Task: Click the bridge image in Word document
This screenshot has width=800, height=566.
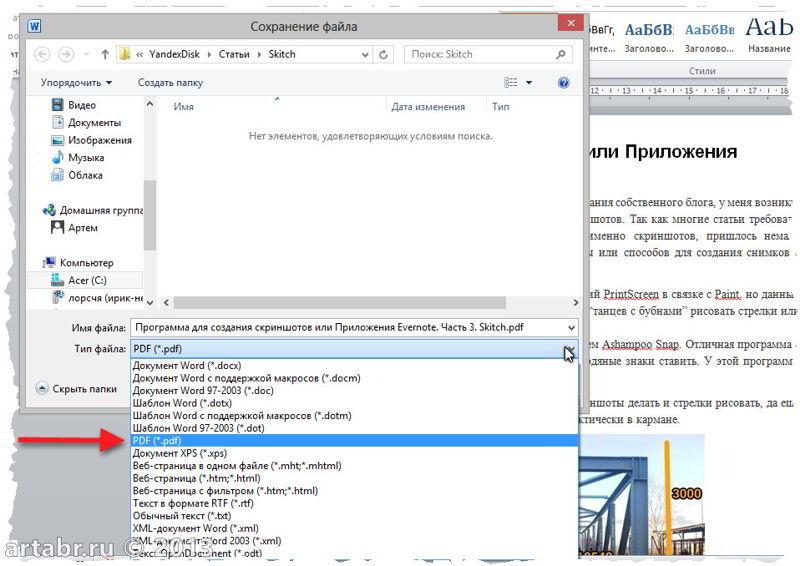Action: point(642,495)
